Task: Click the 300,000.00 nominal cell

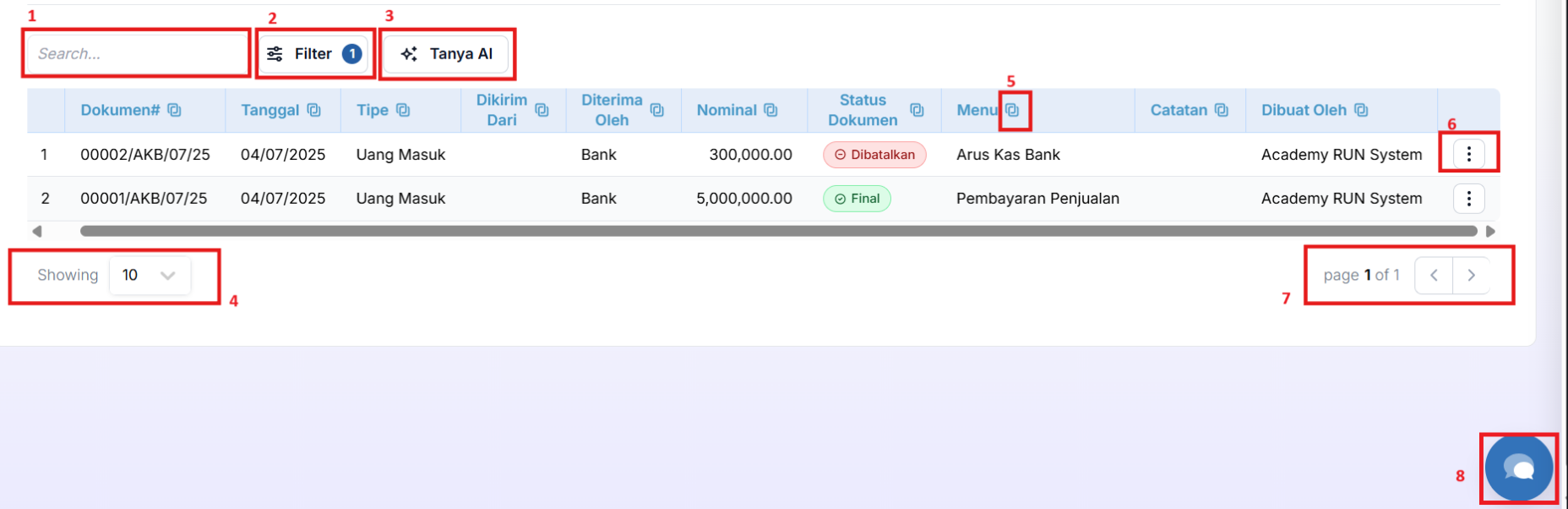Action: coord(750,155)
